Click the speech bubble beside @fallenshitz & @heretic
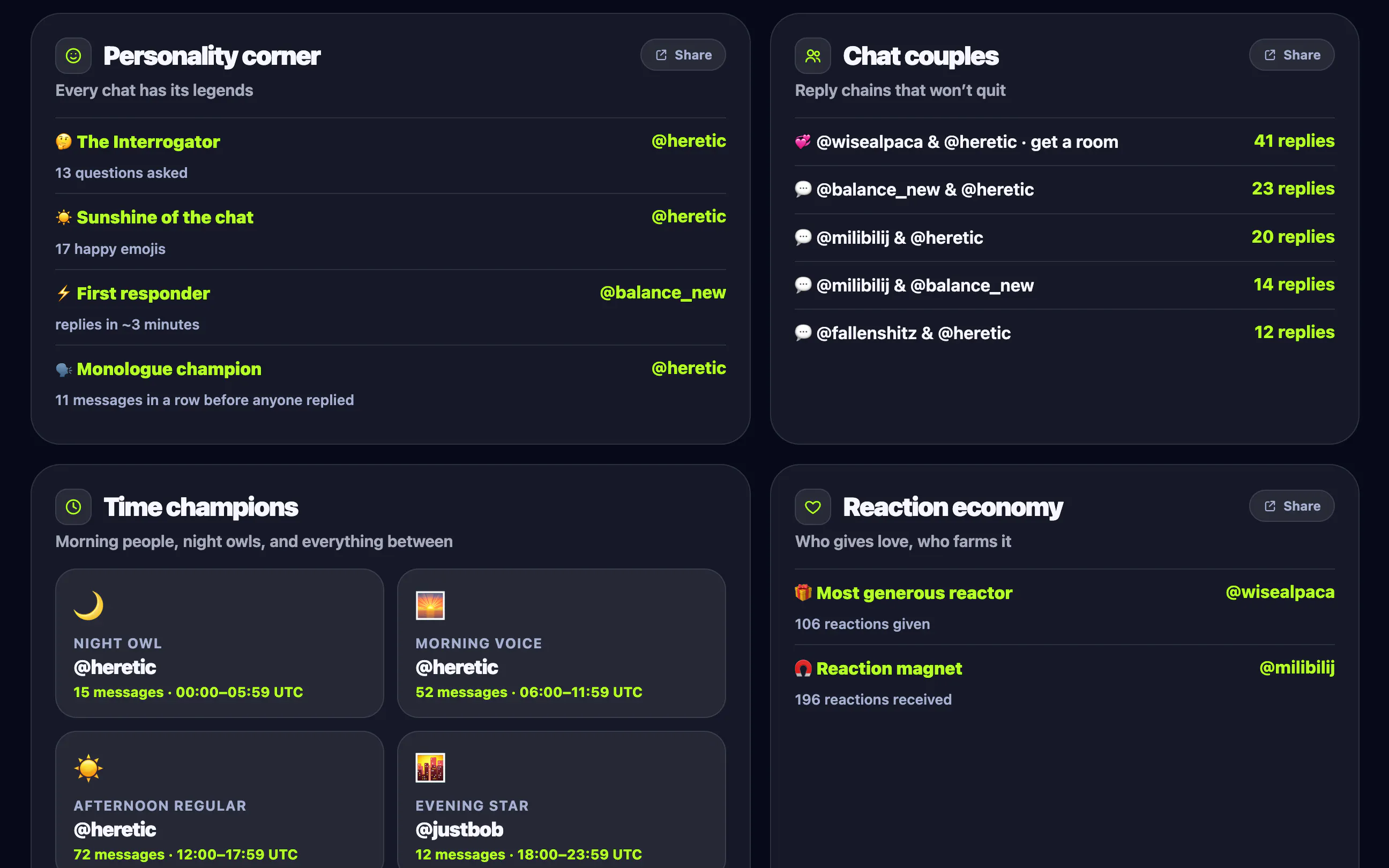 (x=803, y=332)
